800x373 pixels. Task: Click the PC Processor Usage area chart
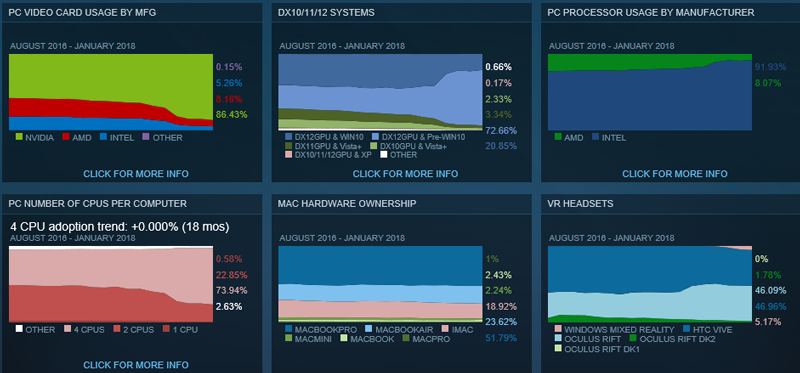(649, 92)
